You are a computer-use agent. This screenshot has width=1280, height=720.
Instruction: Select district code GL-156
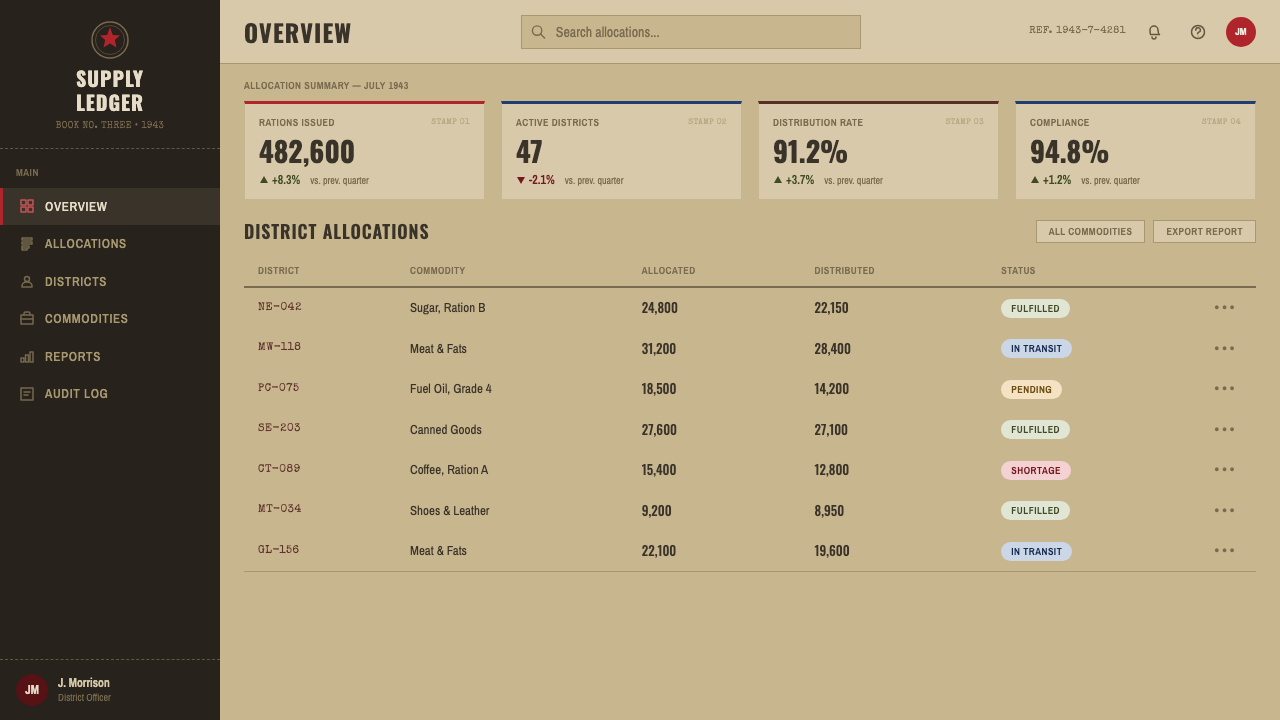click(278, 550)
